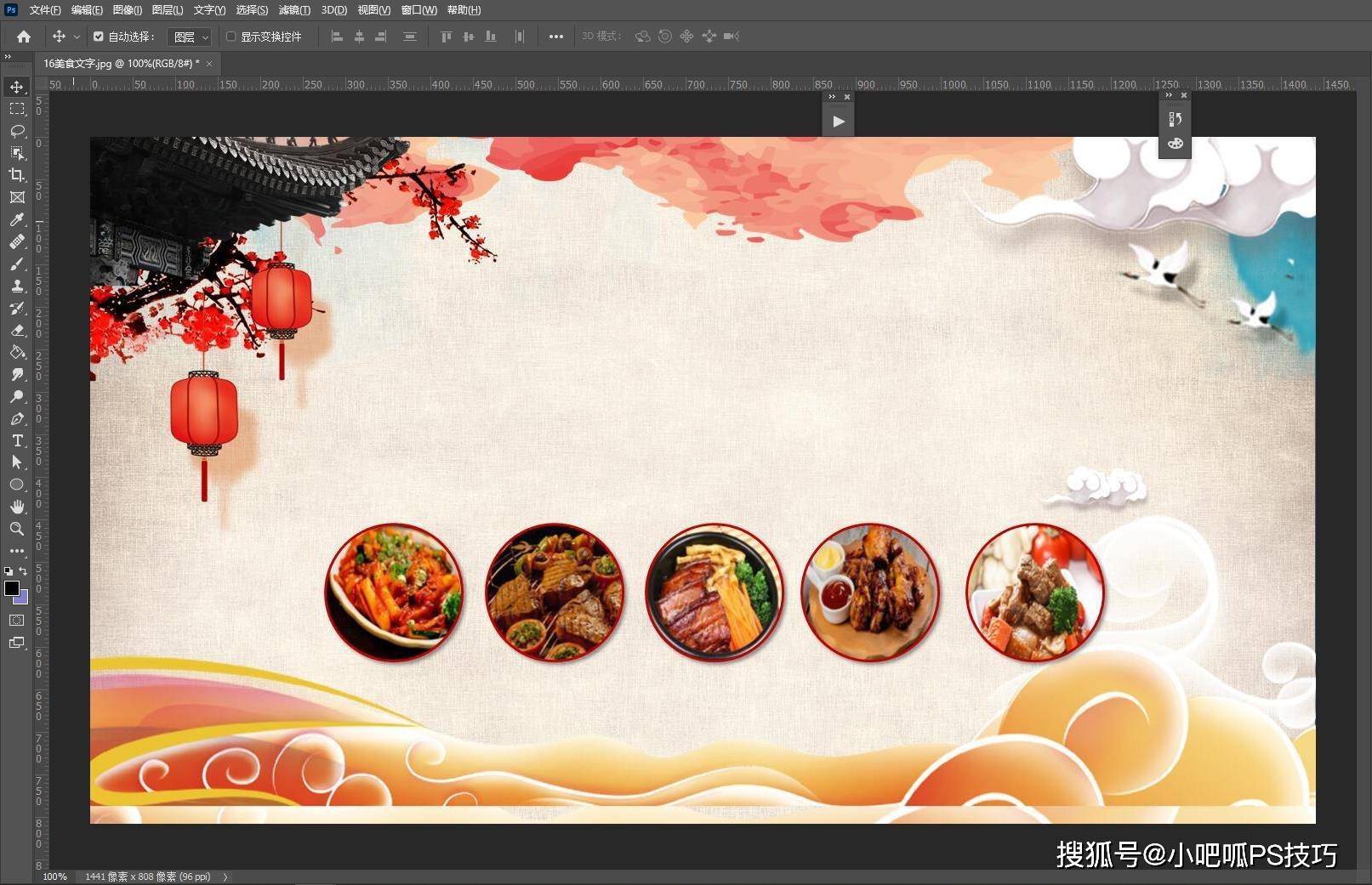The height and width of the screenshot is (885, 1372).
Task: Select the Eraser tool
Action: (x=16, y=330)
